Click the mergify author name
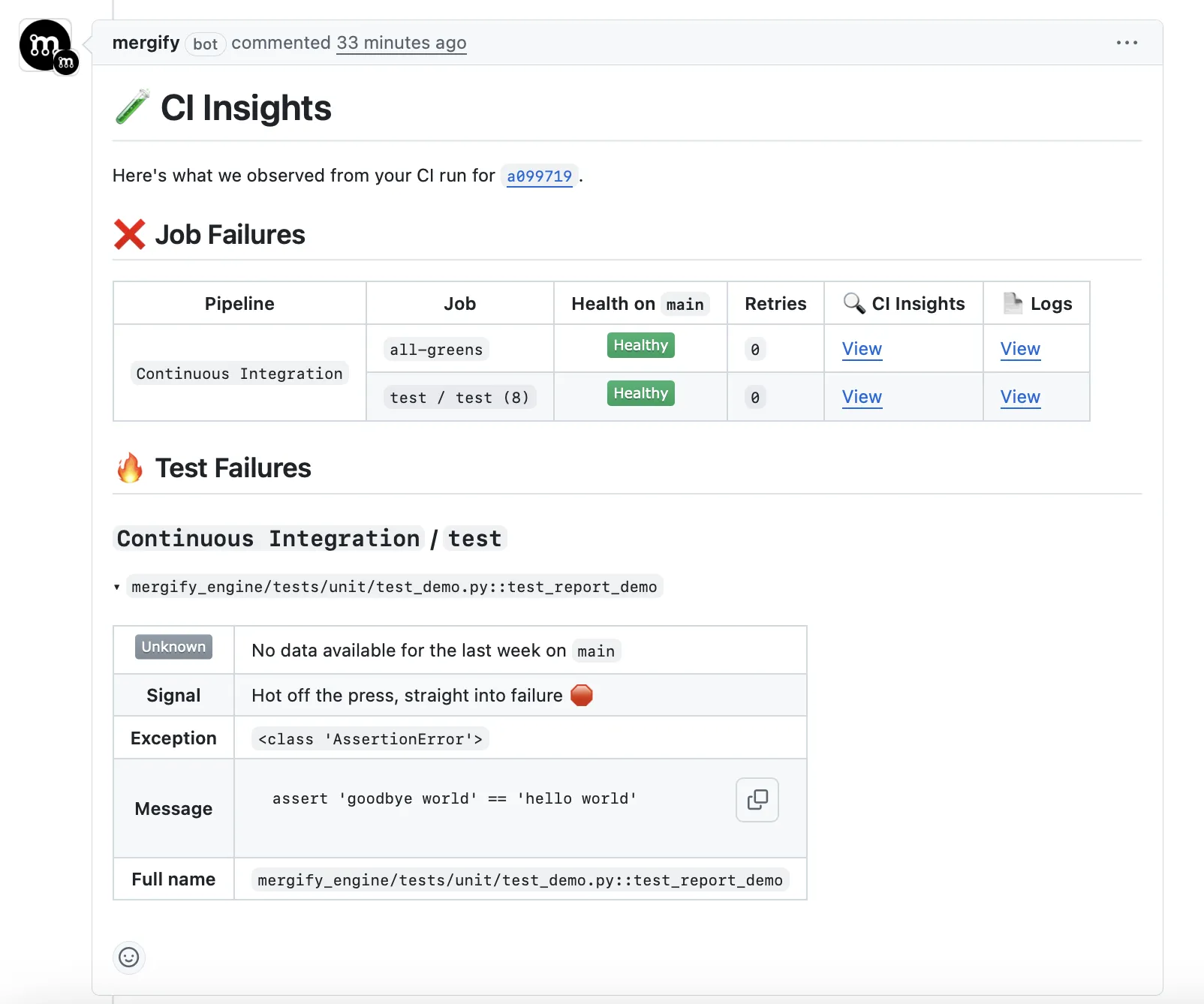Viewport: 1204px width, 1004px height. click(146, 43)
